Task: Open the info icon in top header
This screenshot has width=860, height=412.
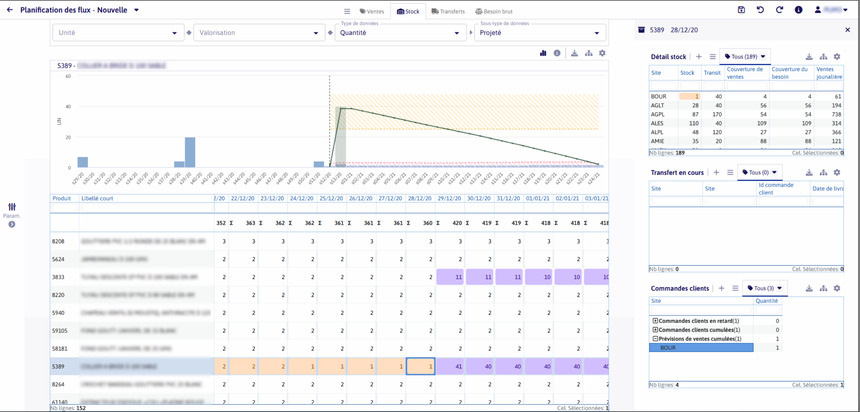Action: [799, 10]
